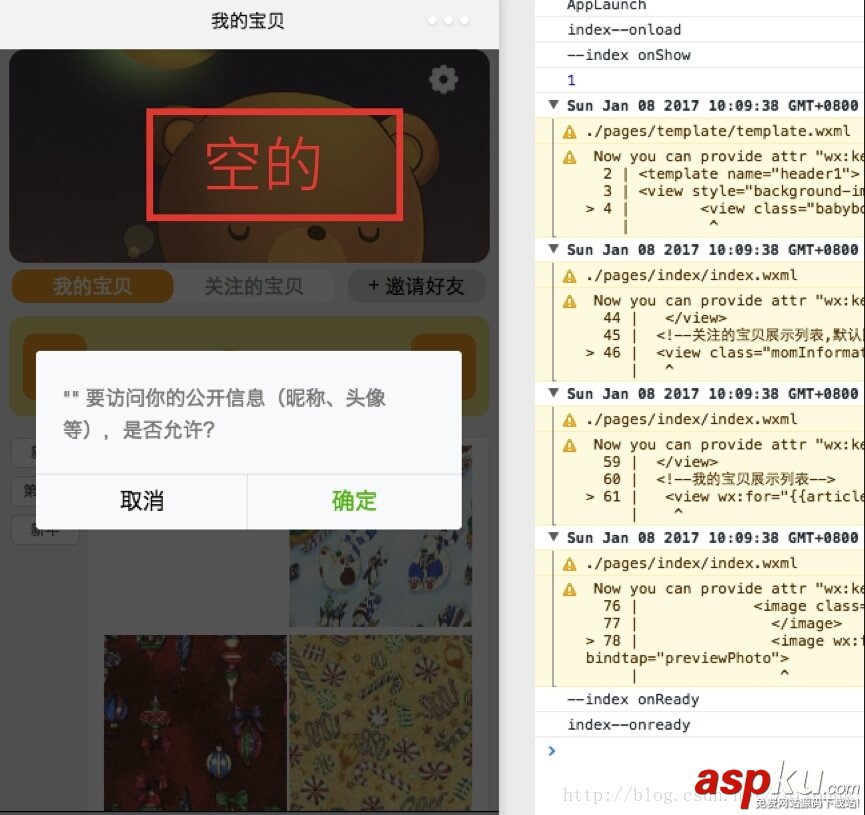Click code line bindtap="previewPhoto">
This screenshot has height=815, width=865.
click(687, 658)
